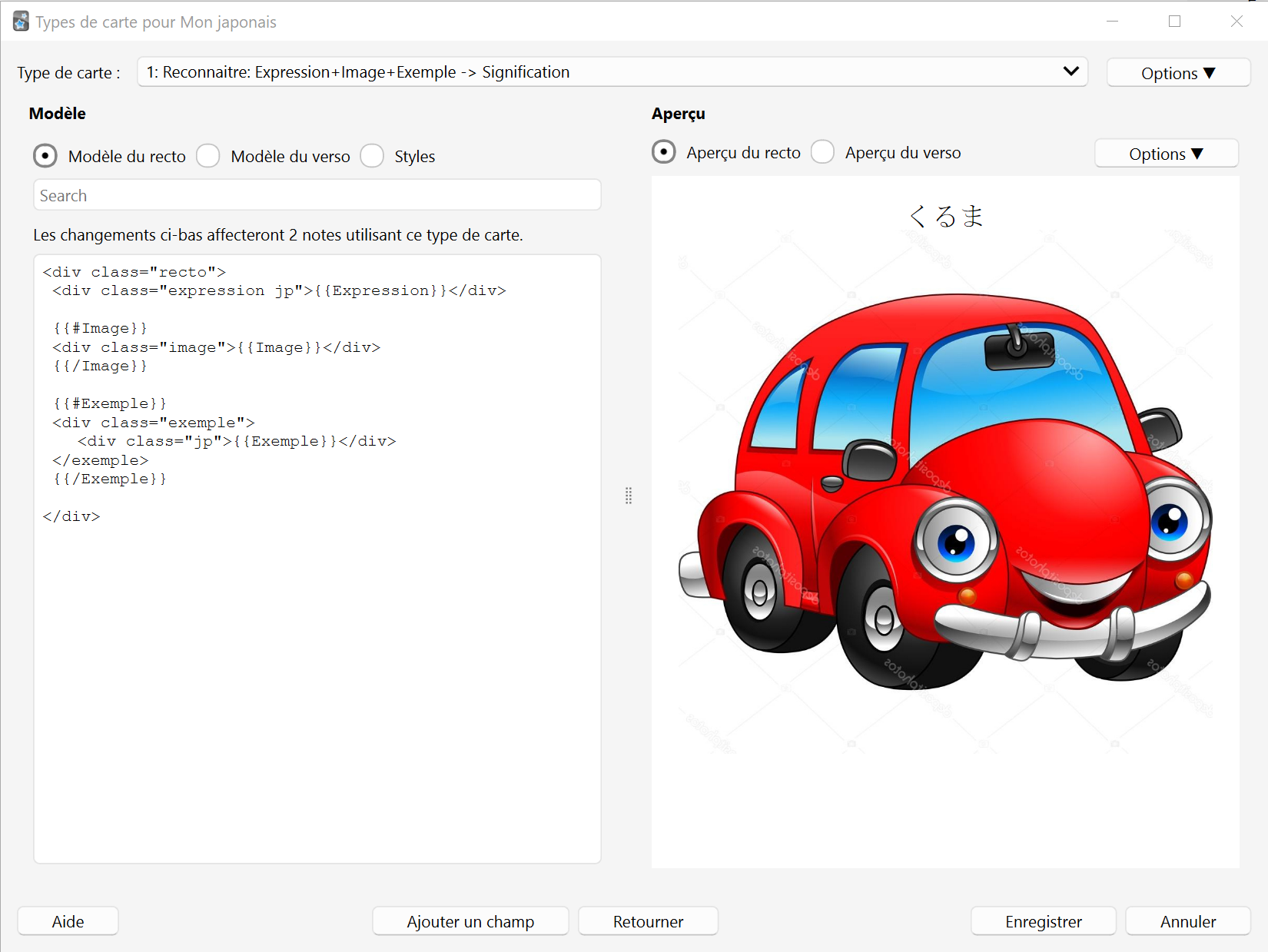
Task: Select the Modèle du verso radio button
Action: pos(208,156)
